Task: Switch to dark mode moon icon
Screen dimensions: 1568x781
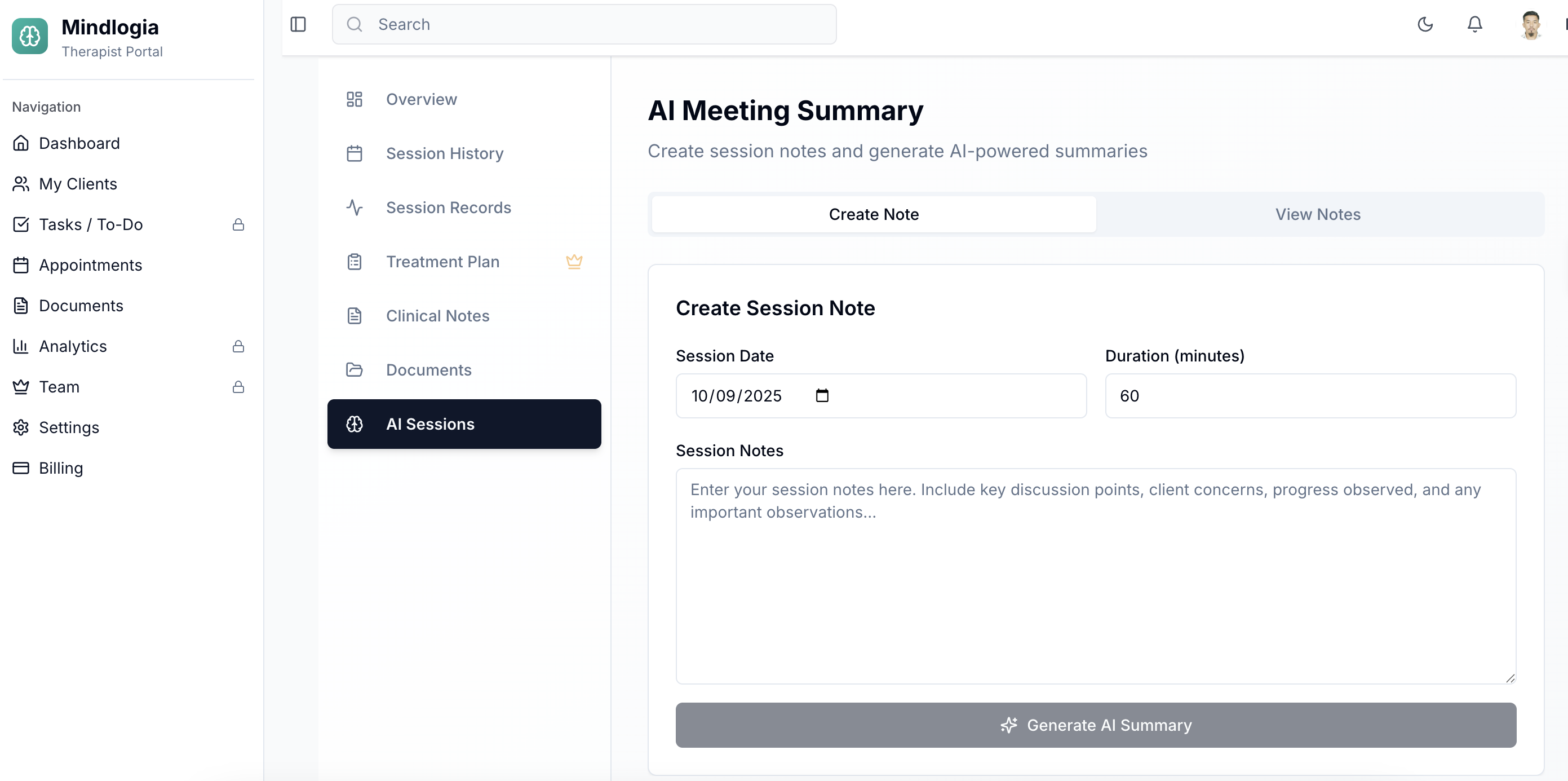Action: (x=1425, y=24)
